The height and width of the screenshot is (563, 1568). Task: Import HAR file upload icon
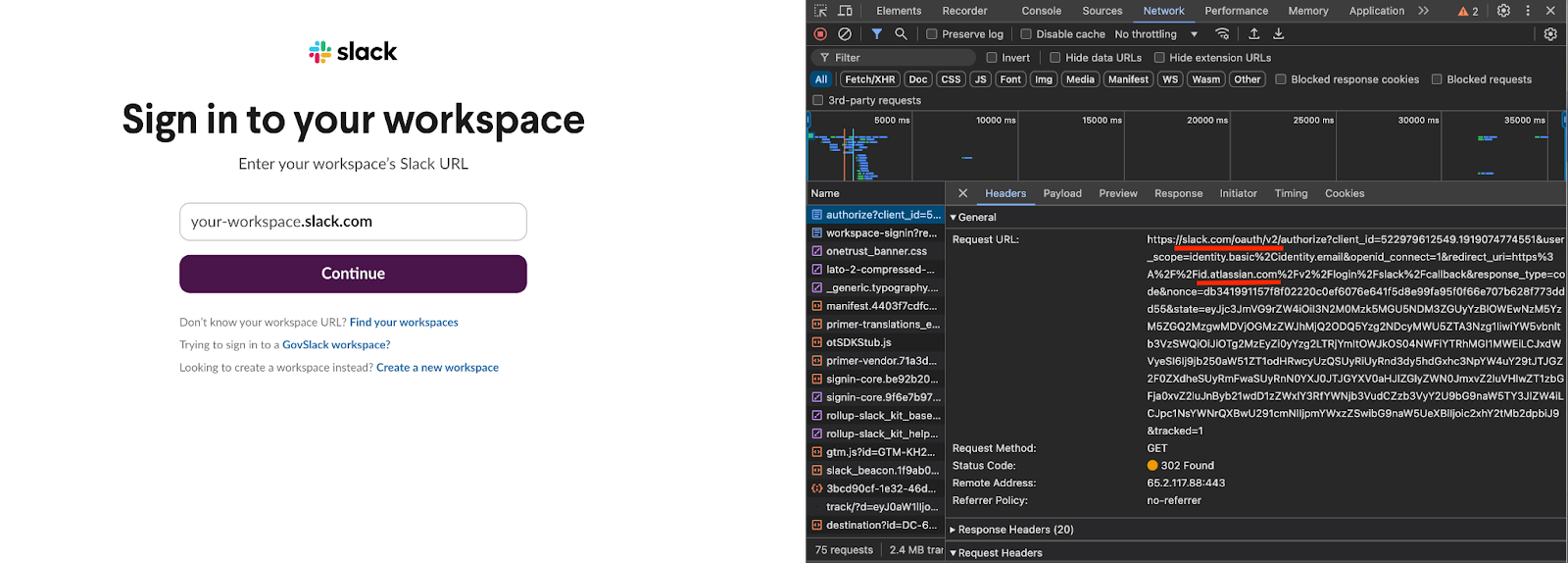[1254, 34]
